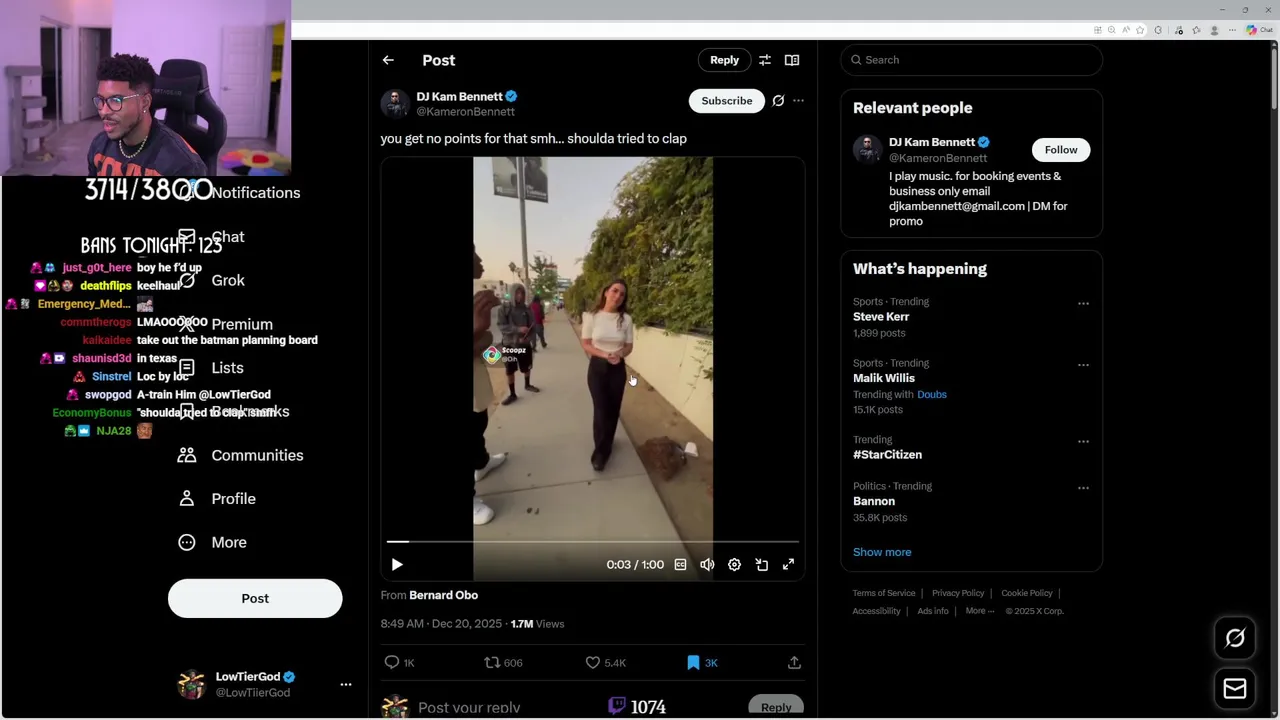Screen dimensions: 1280x720
Task: Follow DJ Kam Bennett in Relevant people
Action: pos(1061,150)
